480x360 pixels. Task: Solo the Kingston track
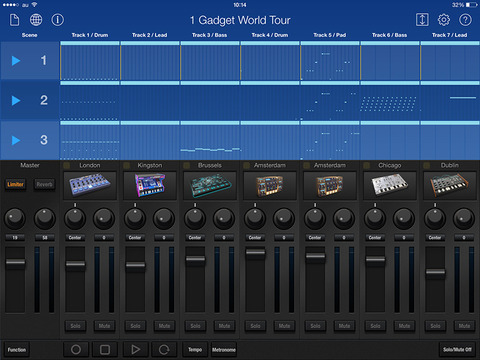(135, 326)
